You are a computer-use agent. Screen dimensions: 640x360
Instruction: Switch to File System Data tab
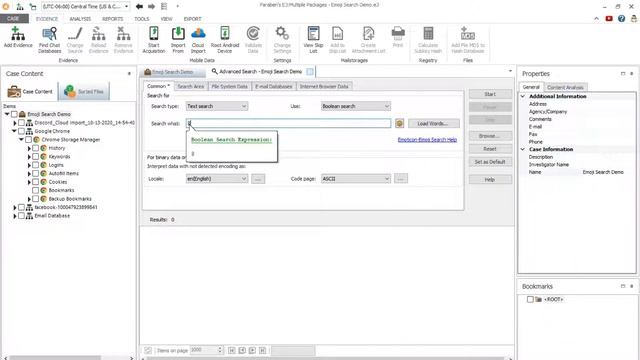[x=229, y=87]
